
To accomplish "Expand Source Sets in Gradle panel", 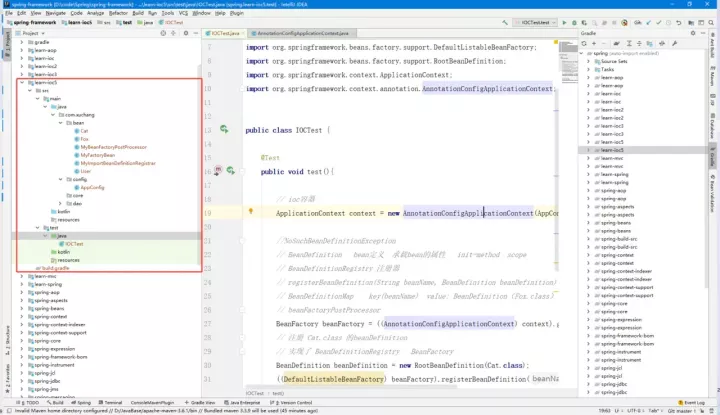I will (x=589, y=61).
